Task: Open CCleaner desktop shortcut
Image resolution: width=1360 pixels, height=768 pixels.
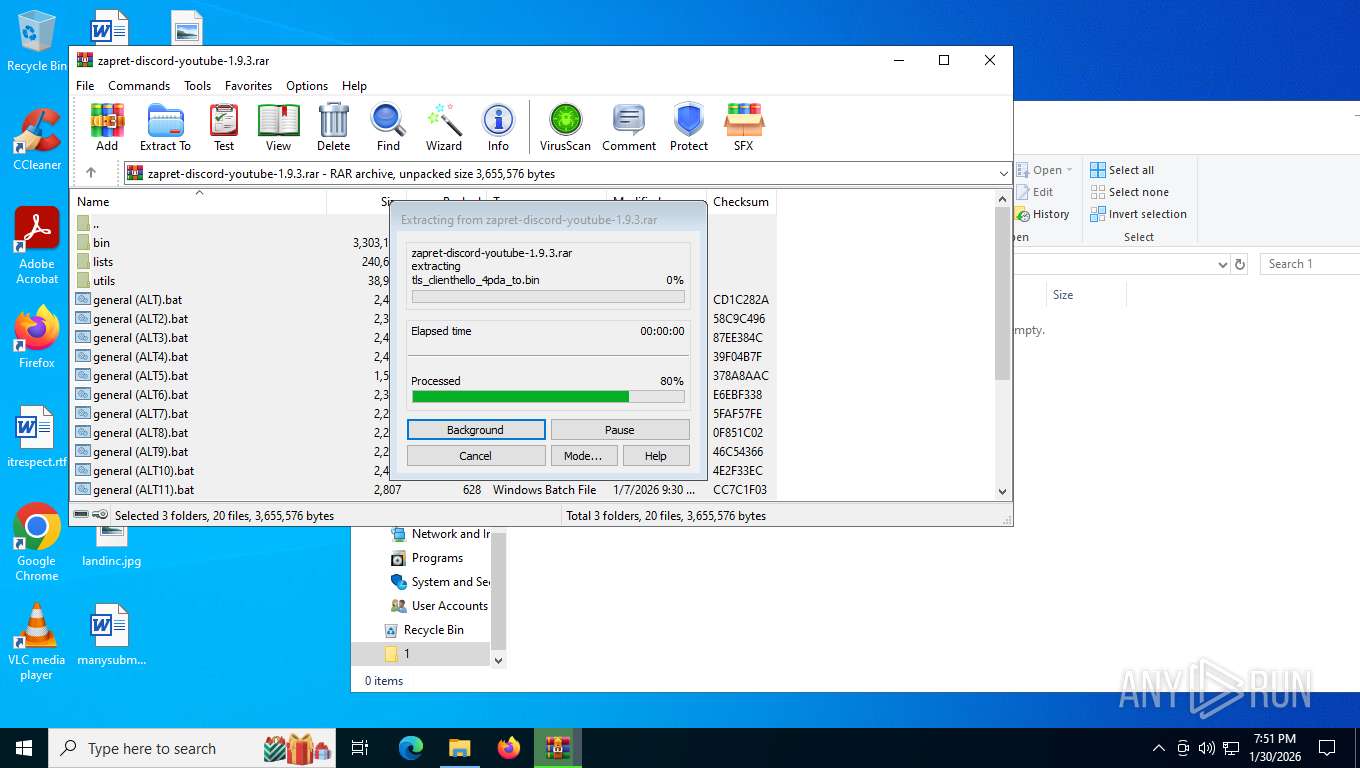Action: (x=37, y=140)
